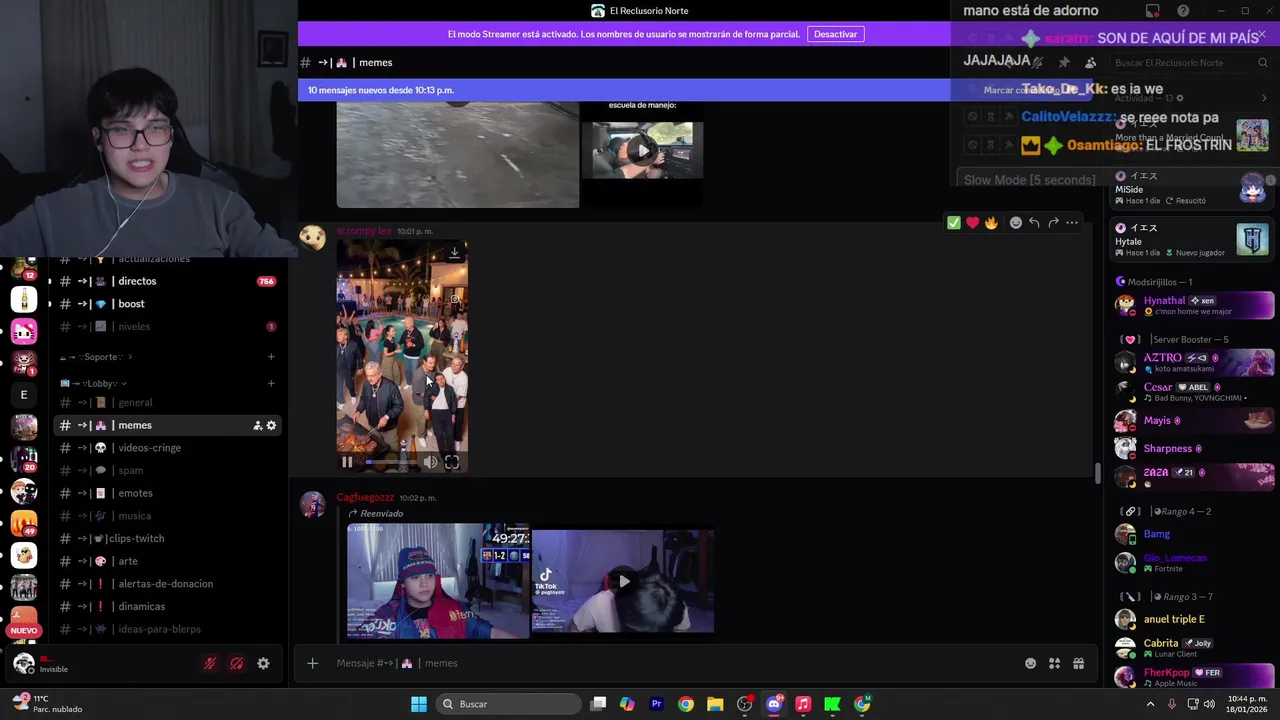
Task: Launch Premiere Pro from the taskbar
Action: (656, 704)
